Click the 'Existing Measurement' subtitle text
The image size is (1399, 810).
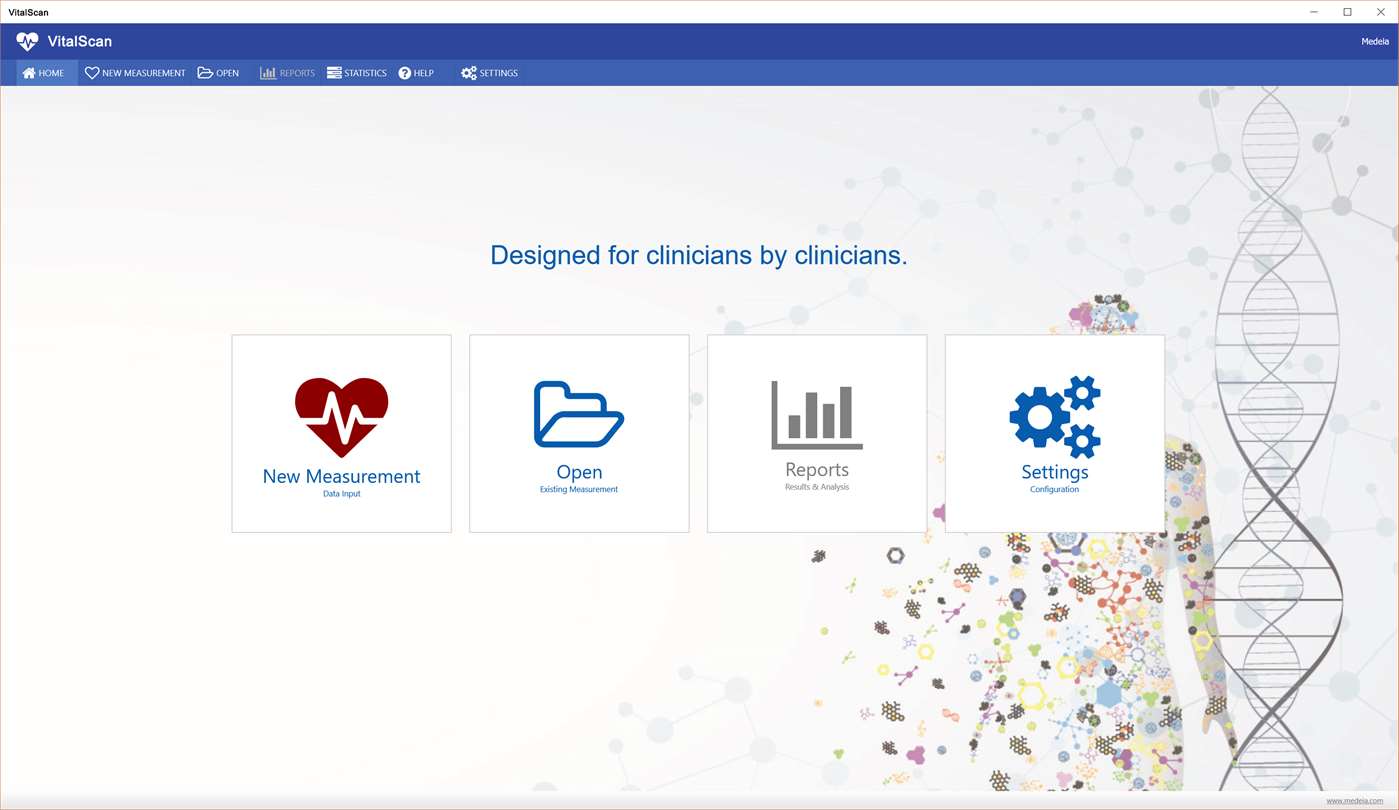tap(579, 490)
